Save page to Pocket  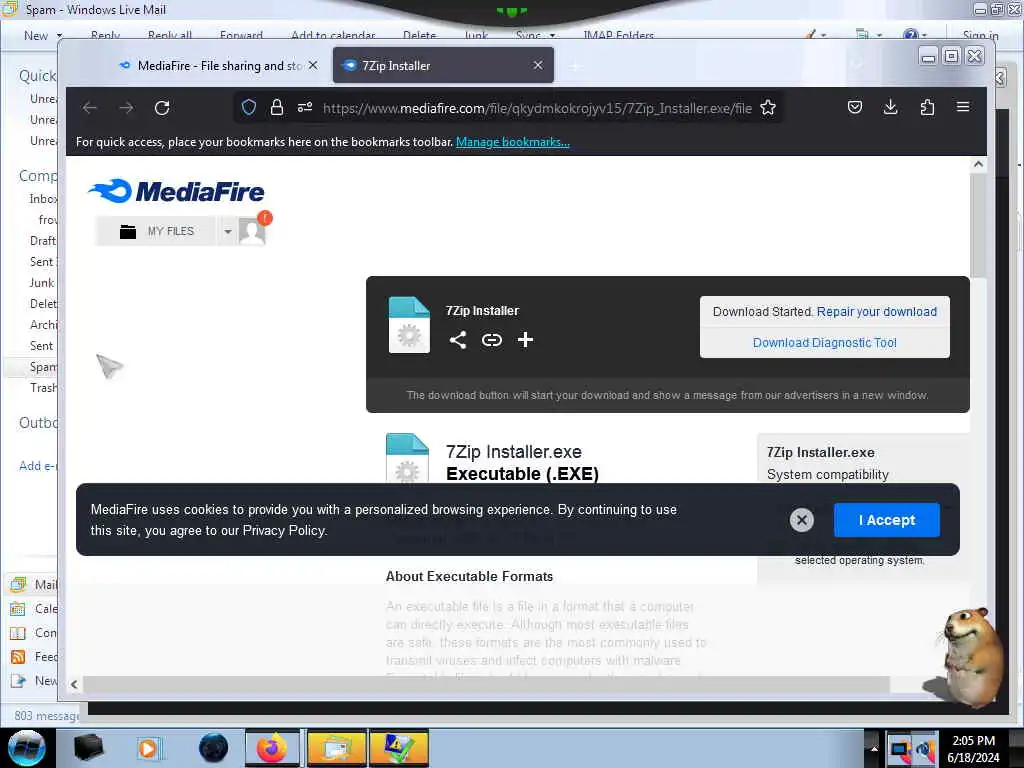(855, 107)
